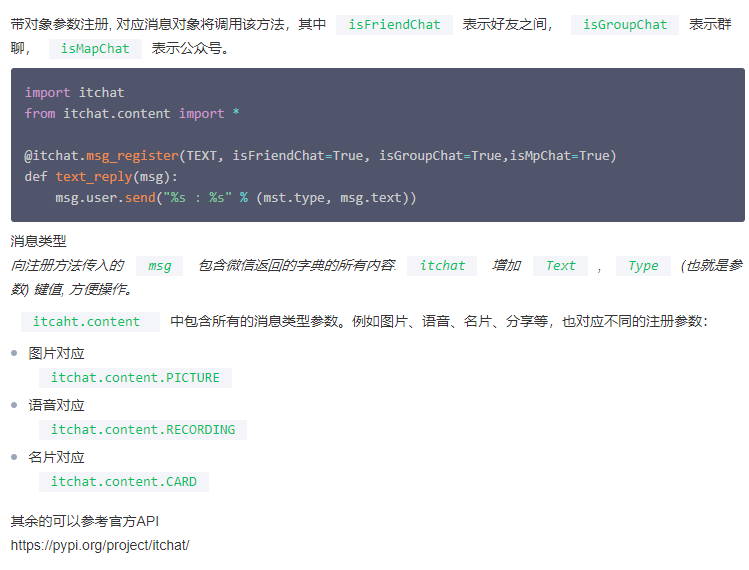Click the italic itchat code tag

pyautogui.click(x=442, y=266)
